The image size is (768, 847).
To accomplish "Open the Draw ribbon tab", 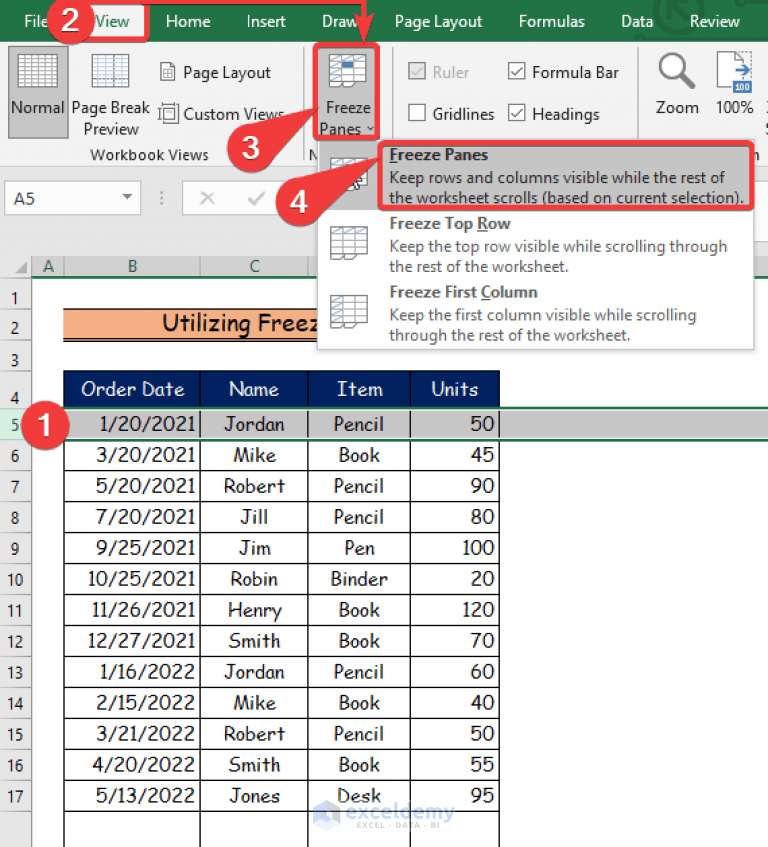I will 339,21.
